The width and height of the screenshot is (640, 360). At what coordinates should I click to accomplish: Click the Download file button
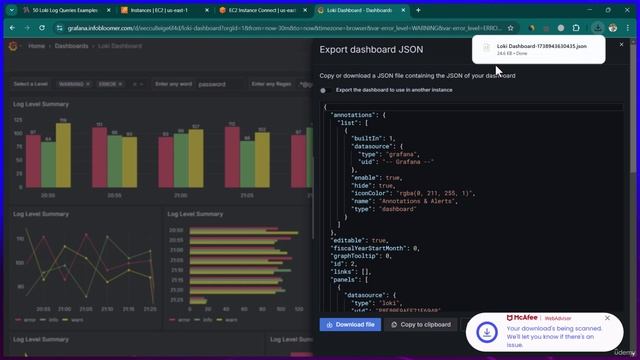click(350, 324)
